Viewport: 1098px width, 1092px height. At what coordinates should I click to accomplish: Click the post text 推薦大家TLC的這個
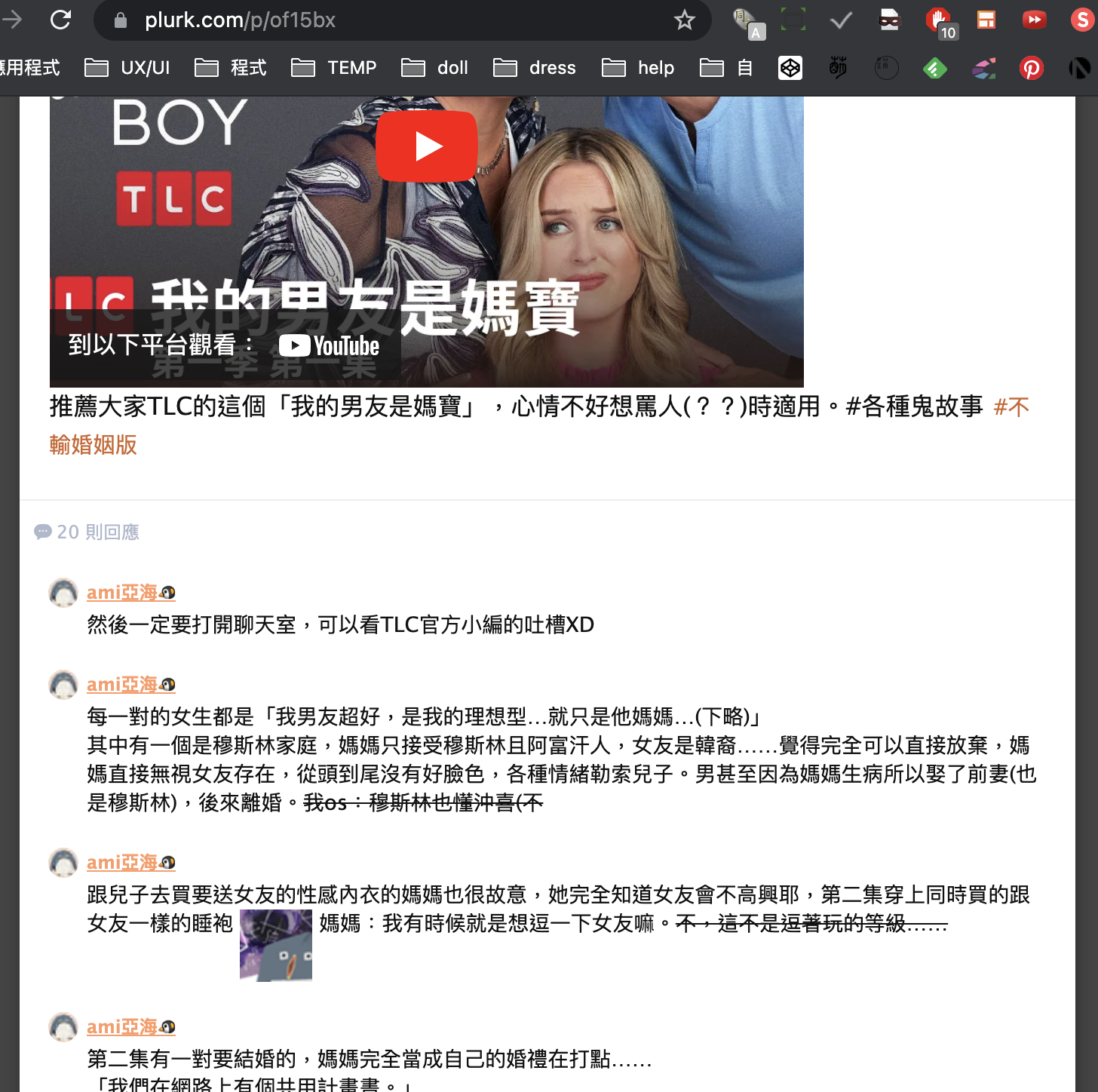click(158, 406)
